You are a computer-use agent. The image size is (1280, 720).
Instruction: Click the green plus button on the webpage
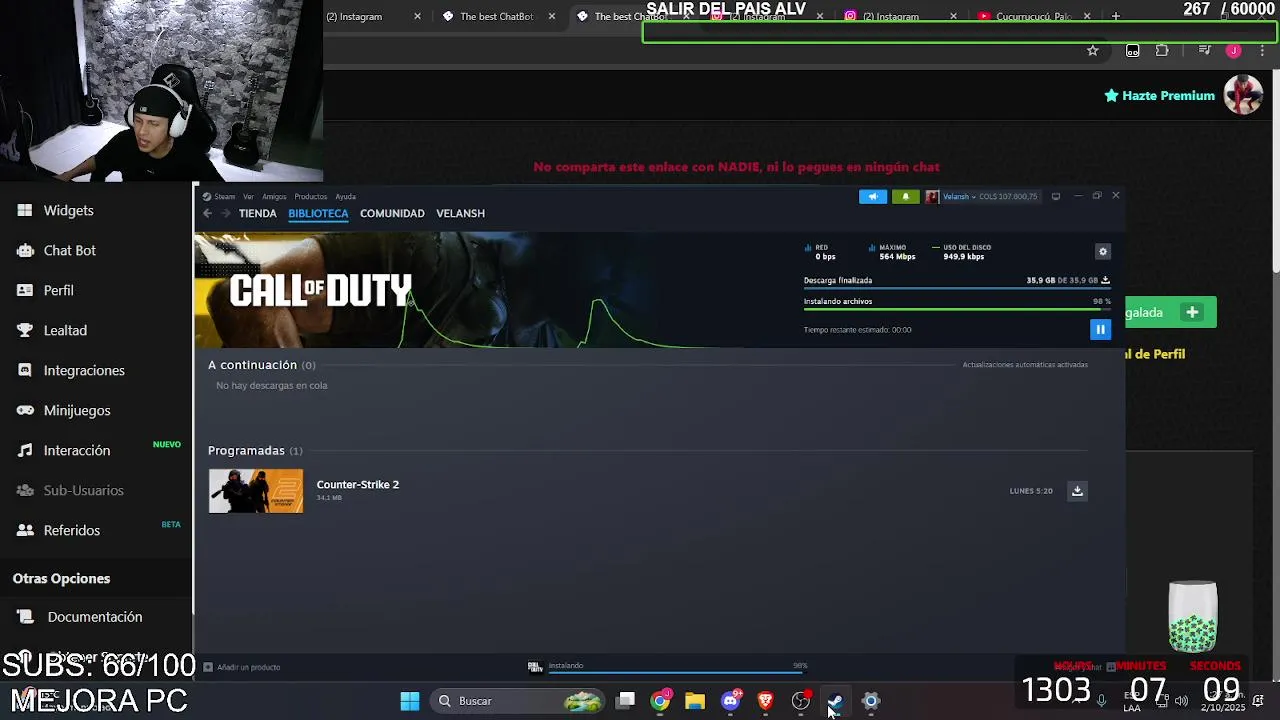coord(1192,313)
